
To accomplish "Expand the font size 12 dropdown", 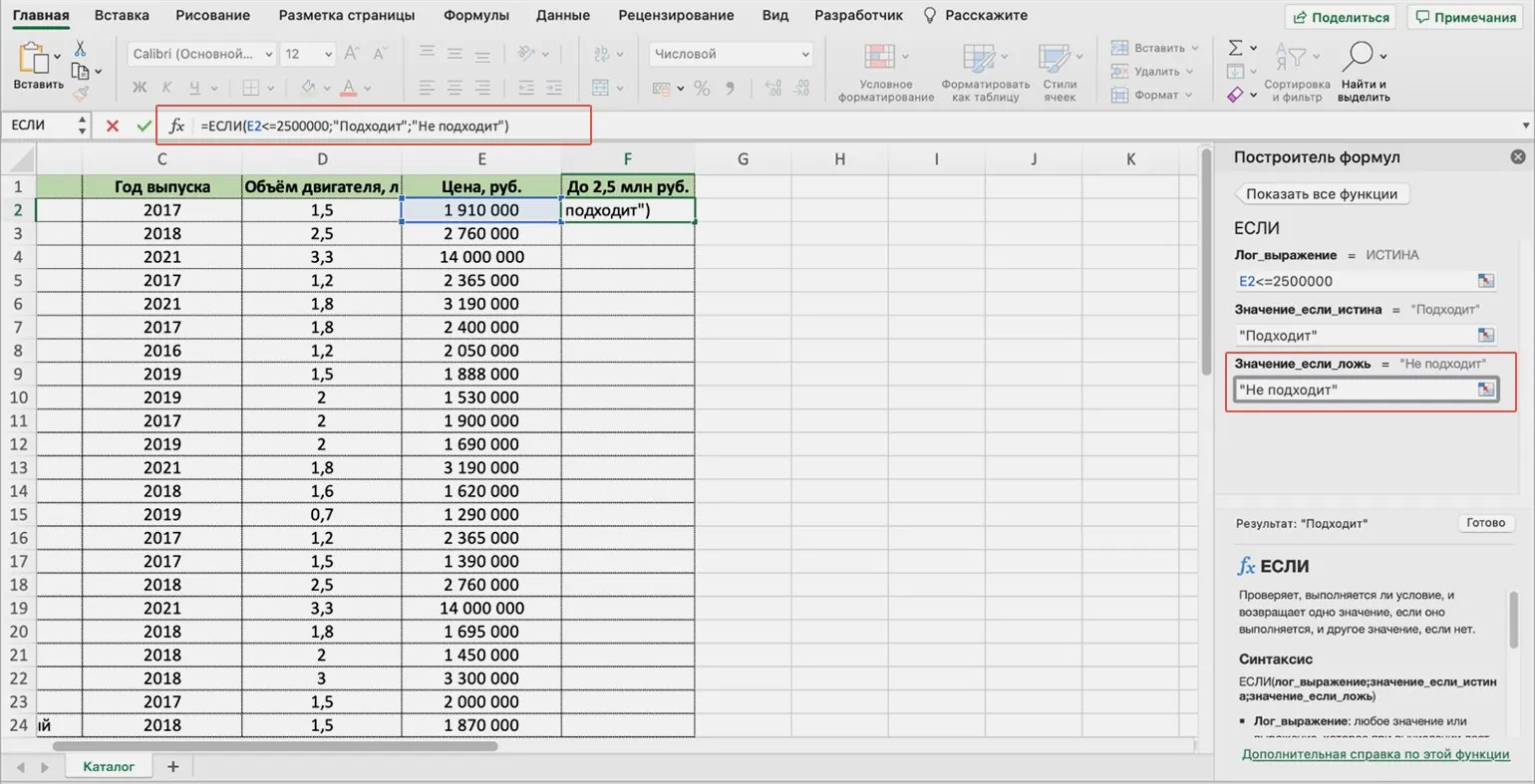I will pyautogui.click(x=328, y=54).
